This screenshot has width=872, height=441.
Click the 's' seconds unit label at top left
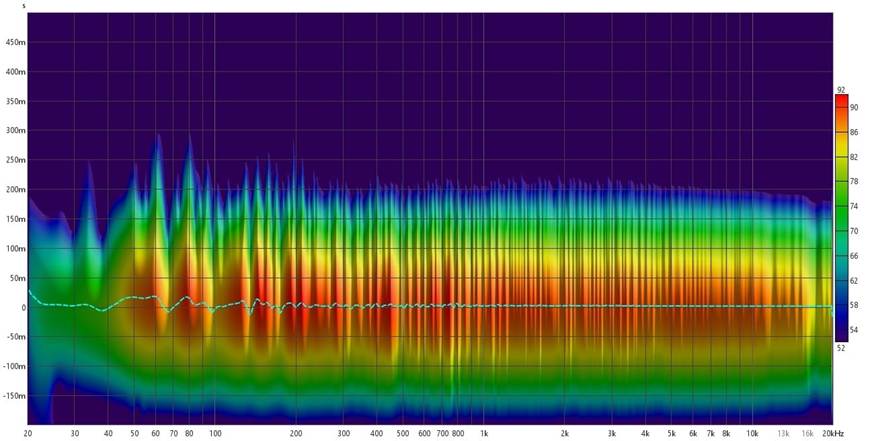click(x=24, y=6)
